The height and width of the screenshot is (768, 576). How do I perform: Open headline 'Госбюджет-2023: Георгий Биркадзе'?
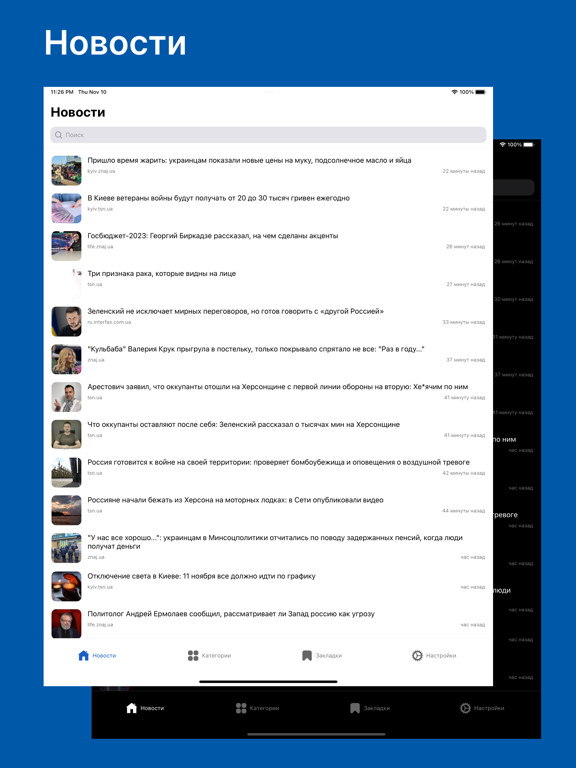point(213,236)
